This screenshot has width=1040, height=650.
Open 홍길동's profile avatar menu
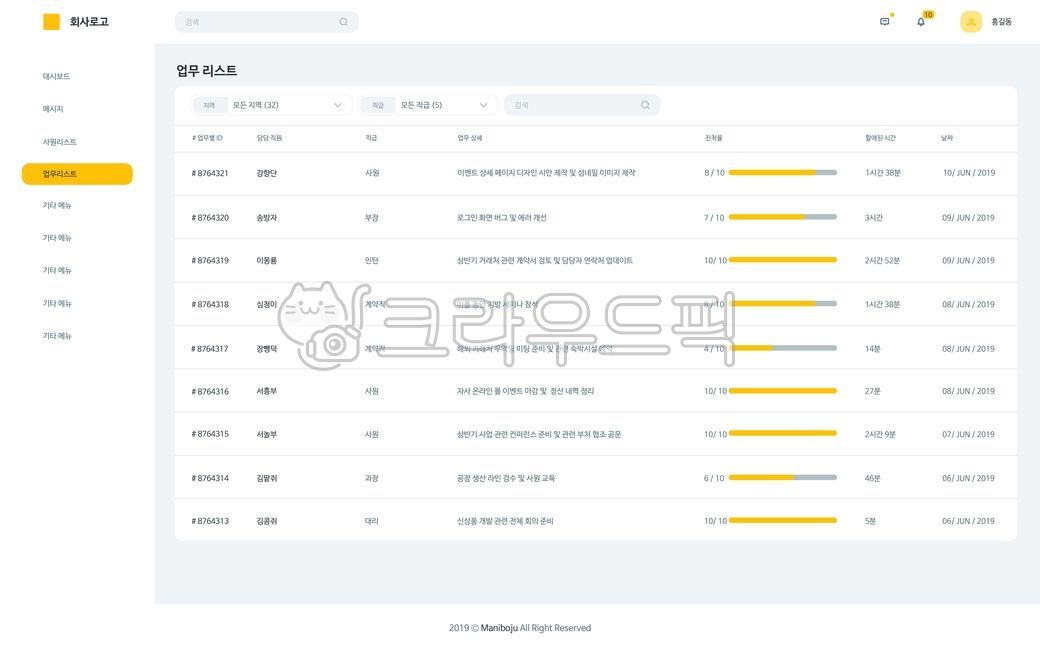969,20
